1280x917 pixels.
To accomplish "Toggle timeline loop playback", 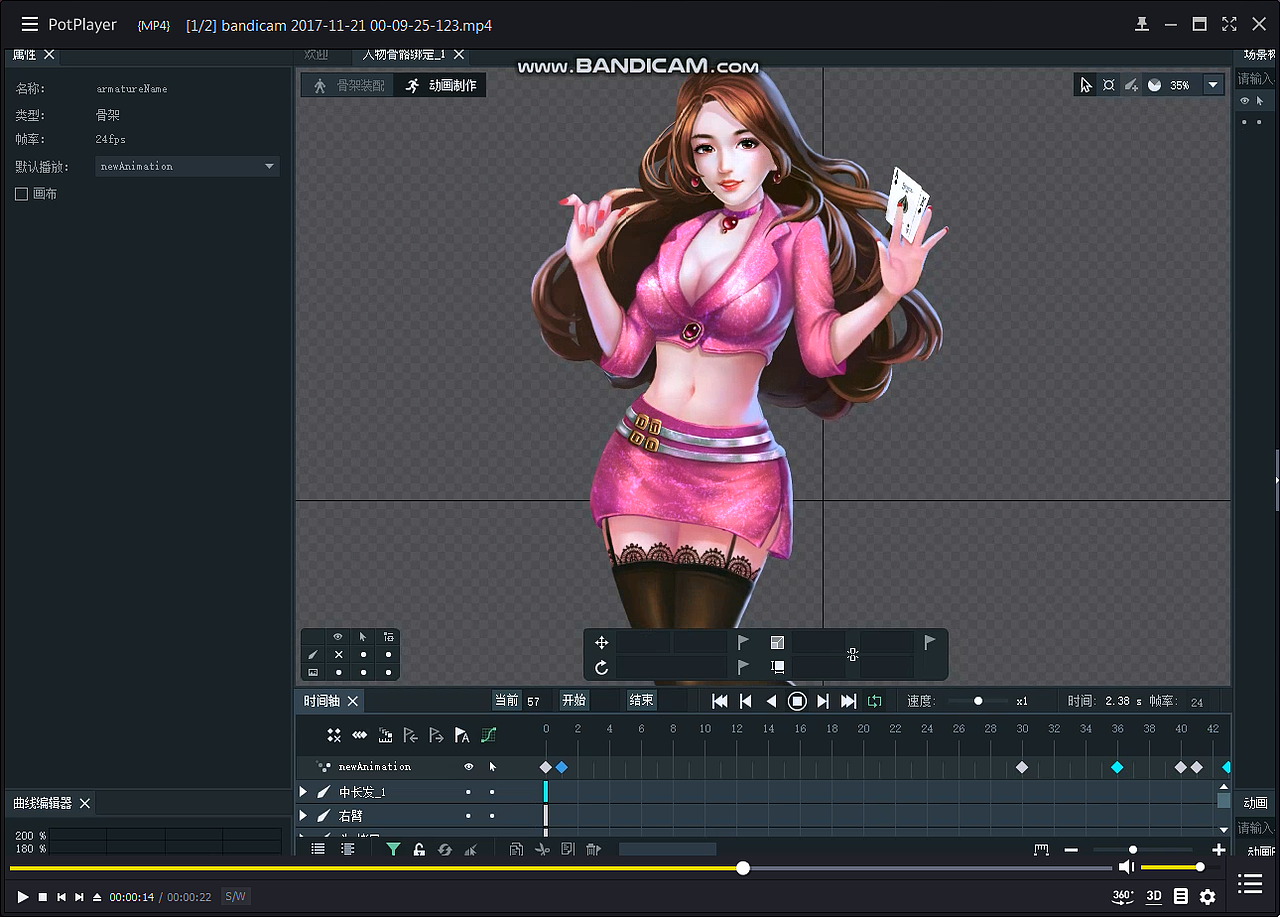I will (875, 701).
